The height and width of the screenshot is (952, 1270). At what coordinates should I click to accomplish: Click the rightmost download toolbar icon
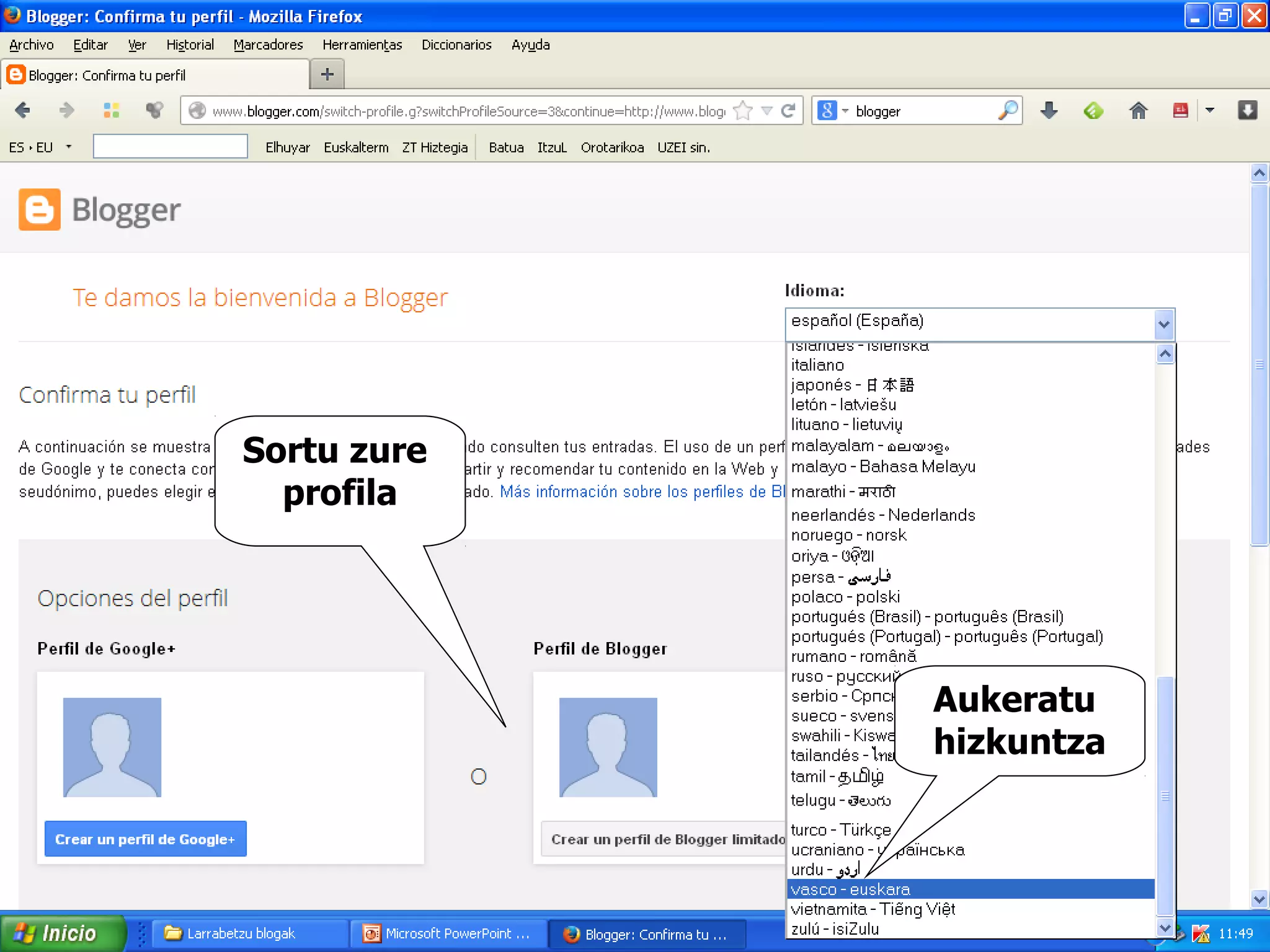[1247, 111]
